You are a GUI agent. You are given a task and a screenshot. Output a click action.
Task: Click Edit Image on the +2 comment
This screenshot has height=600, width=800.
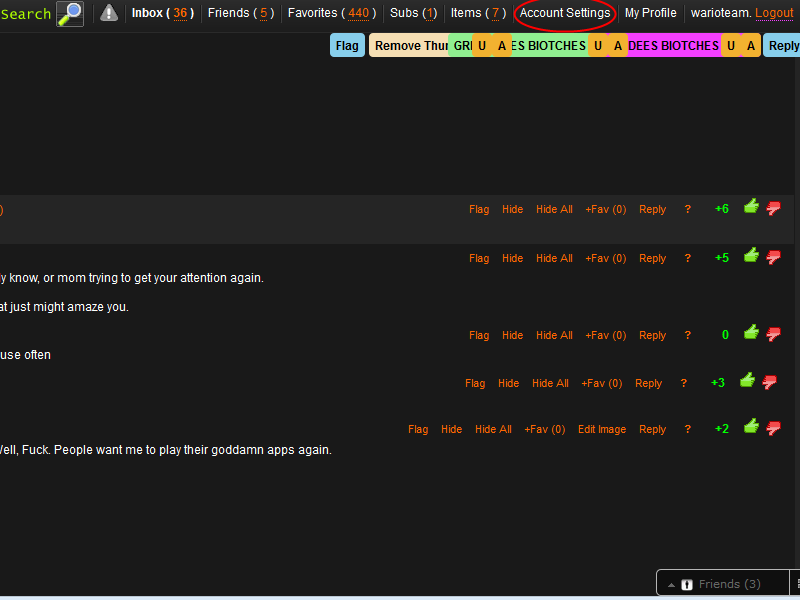[602, 429]
